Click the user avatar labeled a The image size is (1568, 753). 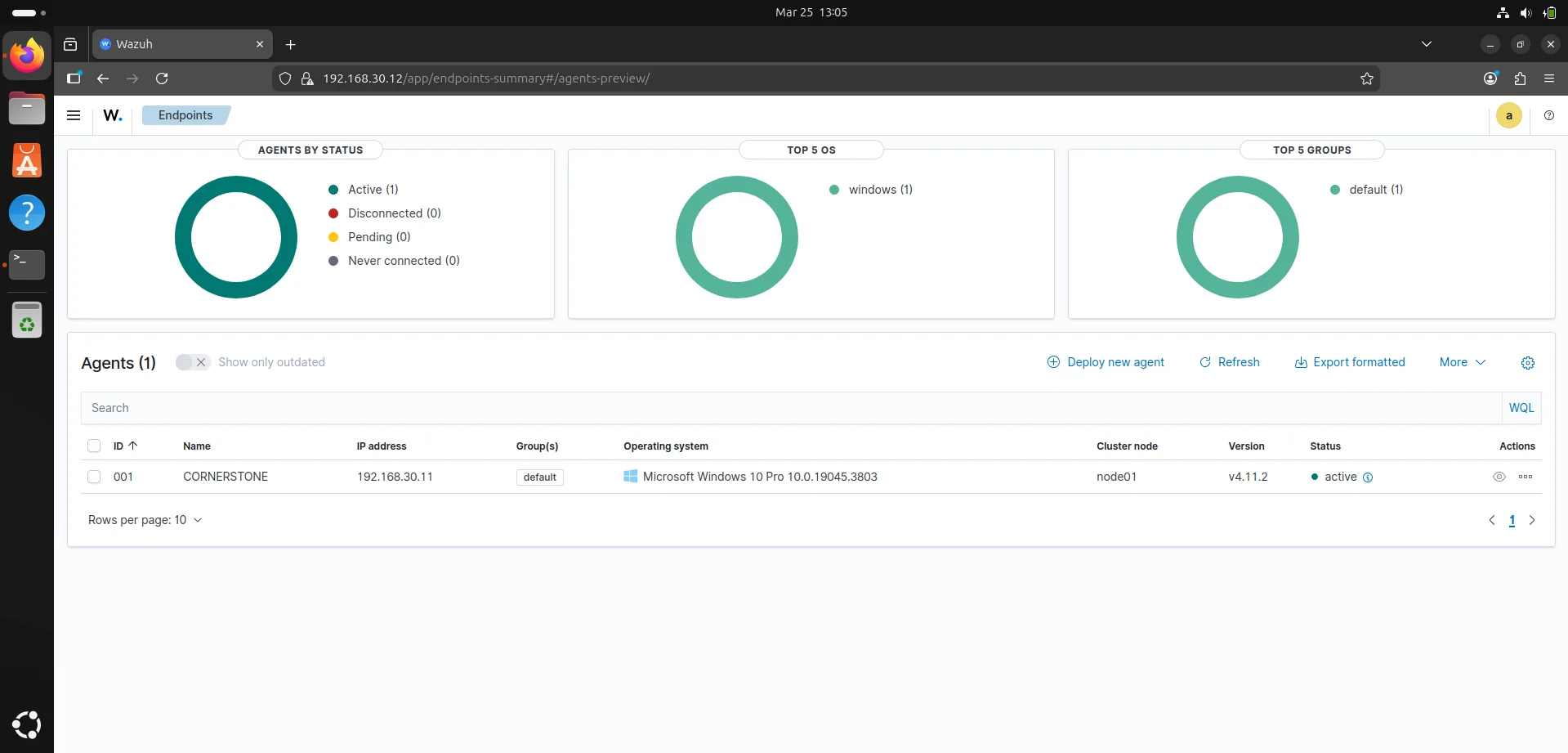pyautogui.click(x=1508, y=115)
